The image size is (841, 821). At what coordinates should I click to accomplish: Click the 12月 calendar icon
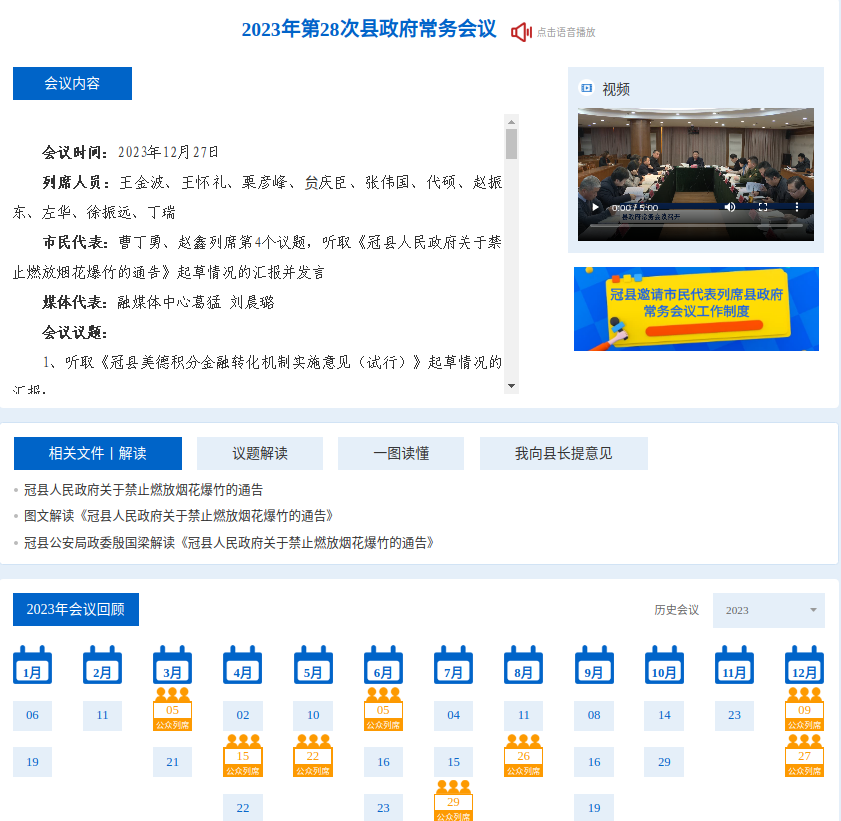[804, 665]
